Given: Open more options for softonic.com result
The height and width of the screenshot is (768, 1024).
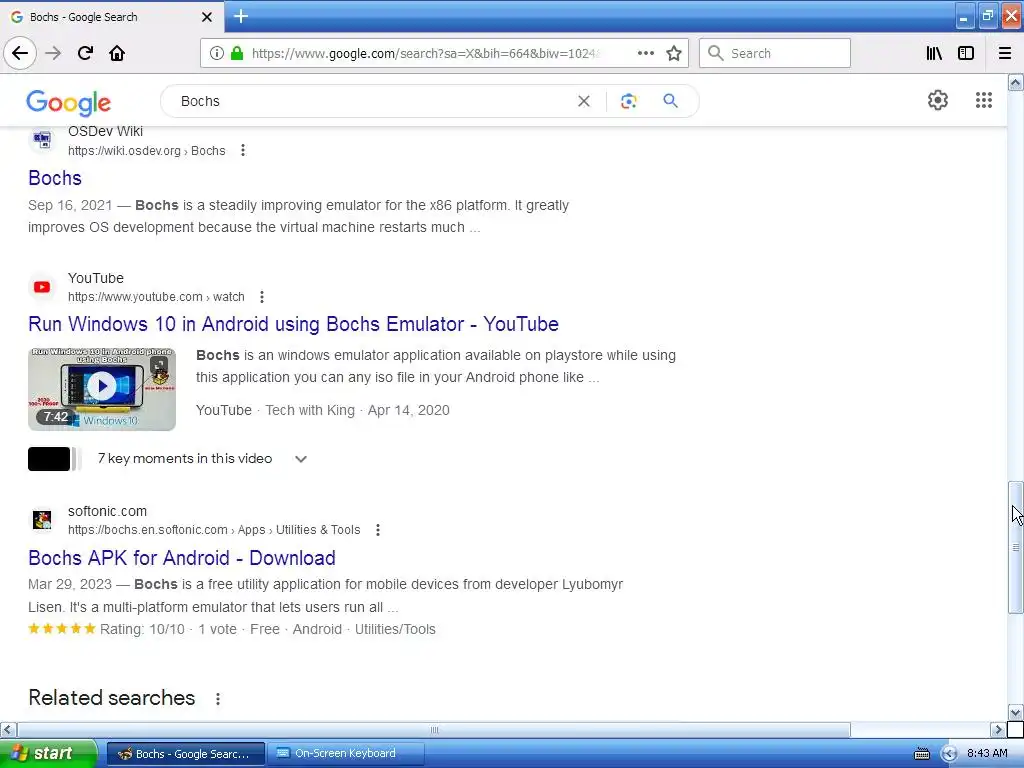Looking at the screenshot, I should pyautogui.click(x=377, y=530).
